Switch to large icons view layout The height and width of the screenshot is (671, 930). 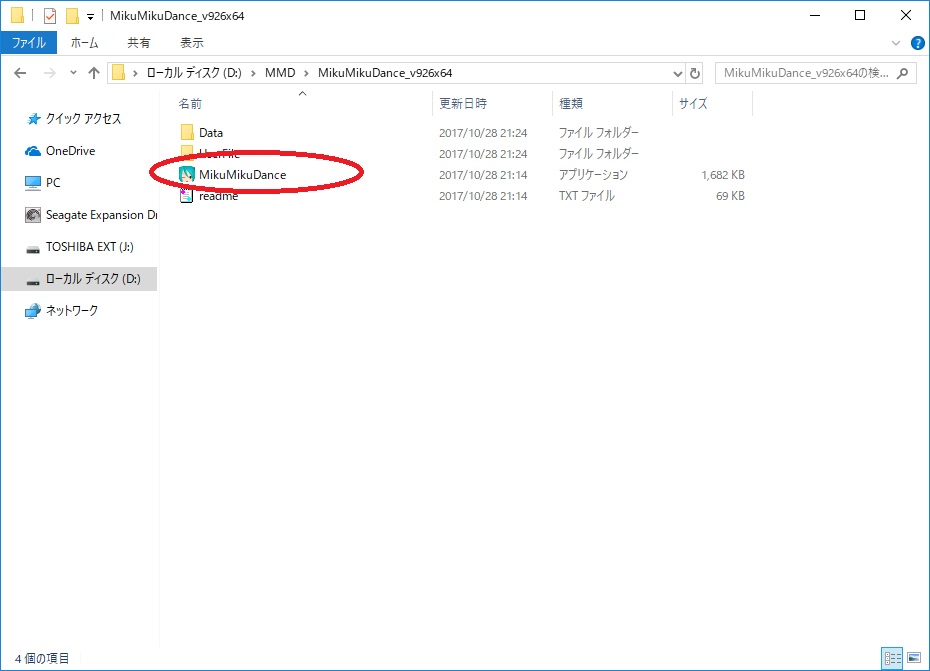pyautogui.click(x=914, y=657)
